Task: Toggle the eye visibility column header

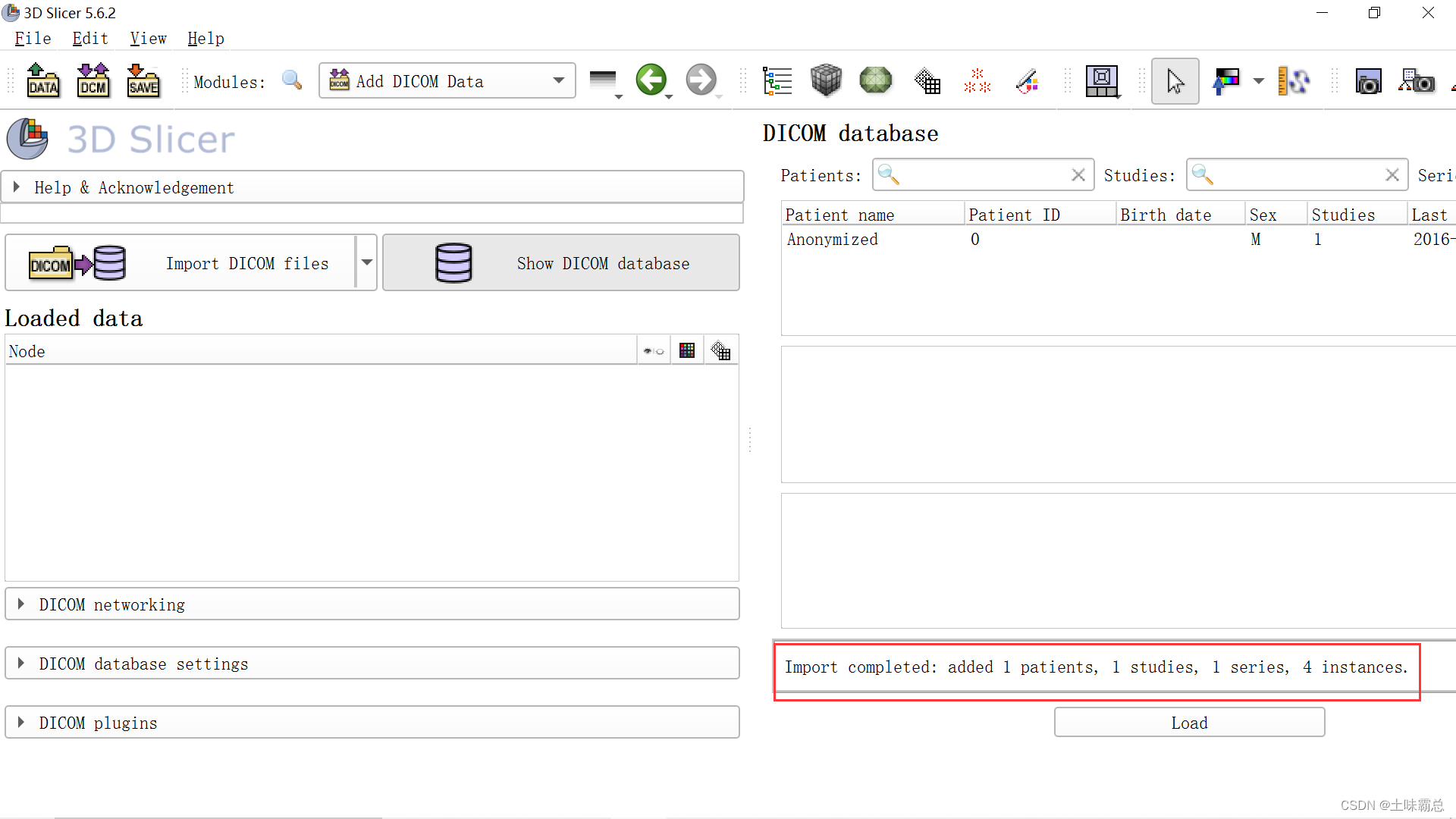Action: click(x=653, y=351)
